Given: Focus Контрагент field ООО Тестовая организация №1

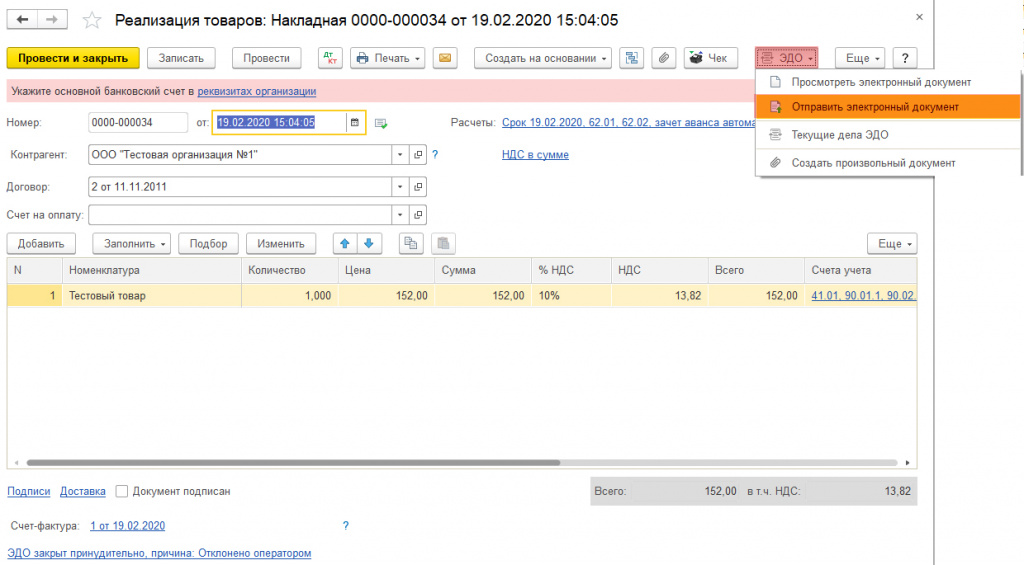Looking at the screenshot, I should point(240,155).
